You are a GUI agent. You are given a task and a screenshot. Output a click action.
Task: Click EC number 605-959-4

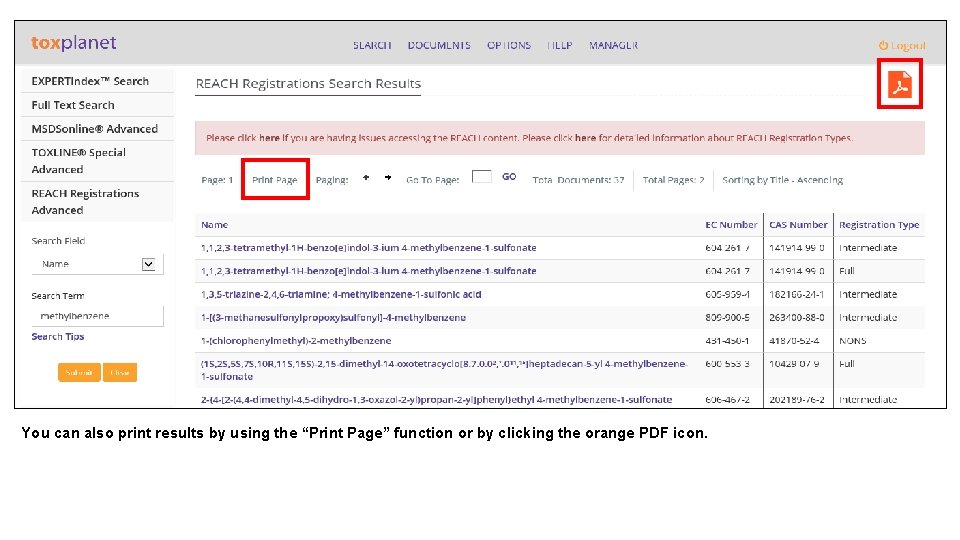727,294
